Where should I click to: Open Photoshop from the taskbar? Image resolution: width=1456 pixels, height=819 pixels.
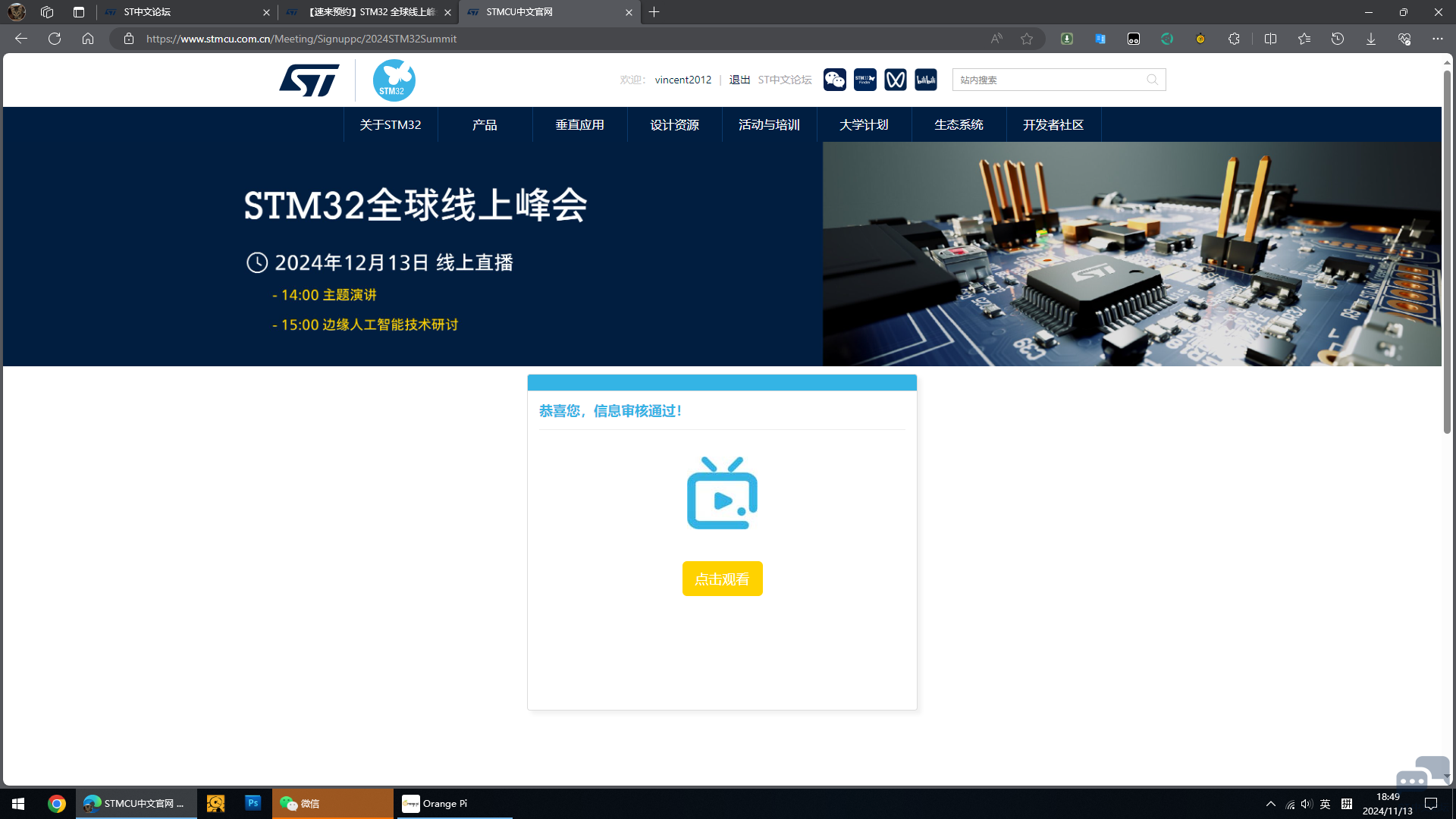253,803
